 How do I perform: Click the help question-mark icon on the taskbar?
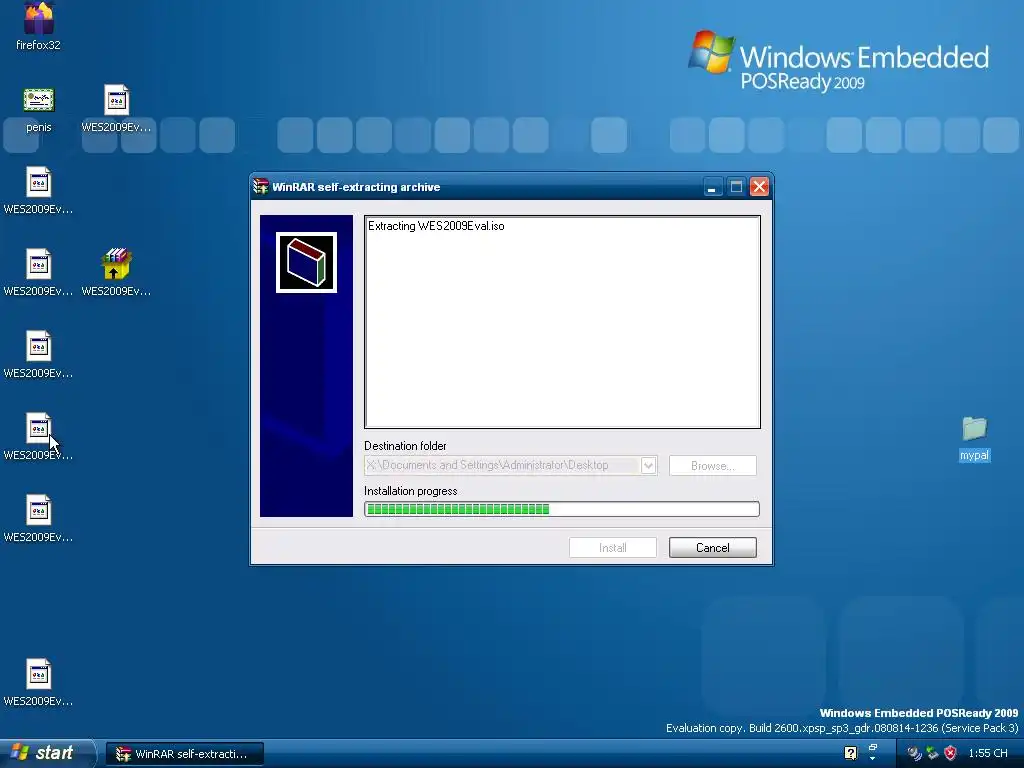tap(850, 753)
